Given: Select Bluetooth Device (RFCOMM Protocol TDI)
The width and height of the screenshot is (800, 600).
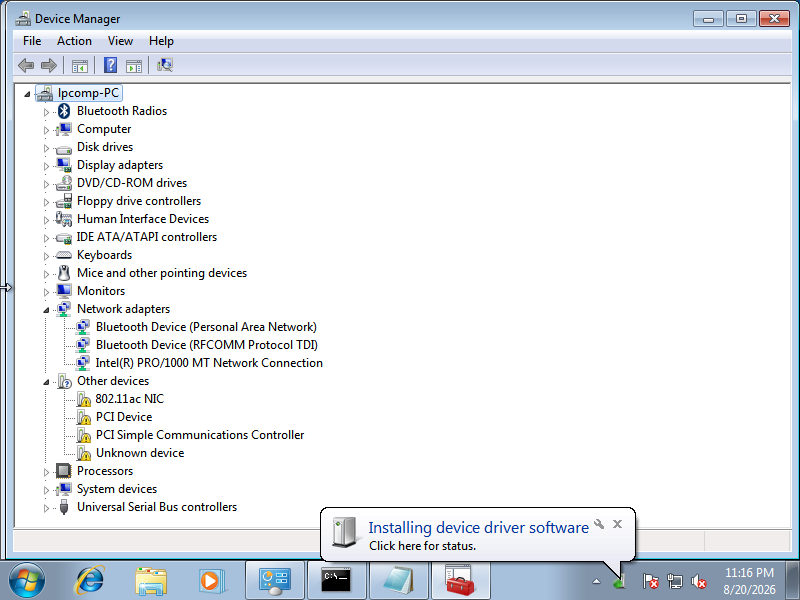Looking at the screenshot, I should click(x=207, y=345).
